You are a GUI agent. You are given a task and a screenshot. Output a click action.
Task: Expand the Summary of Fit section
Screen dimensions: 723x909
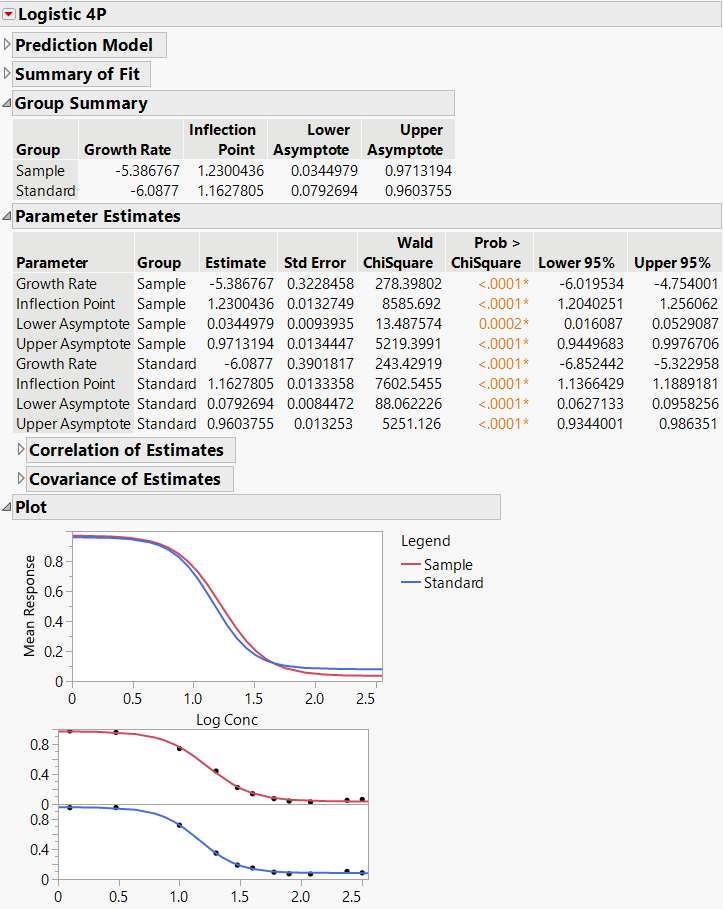click(x=8, y=74)
